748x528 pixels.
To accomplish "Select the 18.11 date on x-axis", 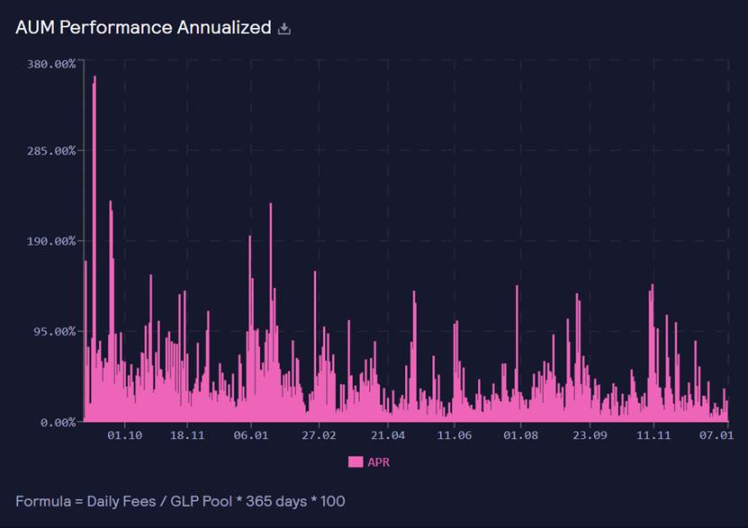I will pos(187,435).
